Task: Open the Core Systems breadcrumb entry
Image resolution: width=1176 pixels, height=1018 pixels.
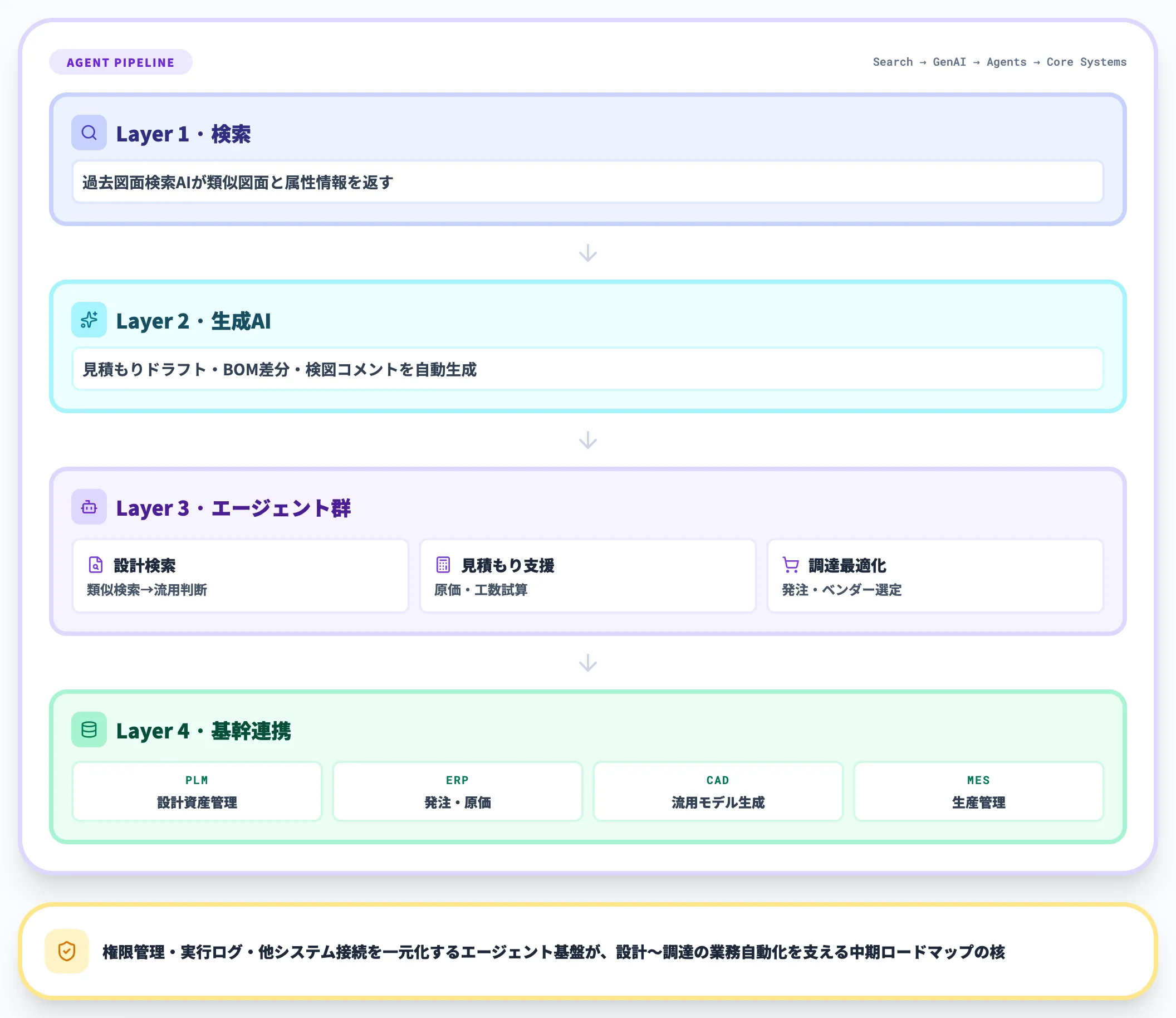Action: (x=1086, y=62)
